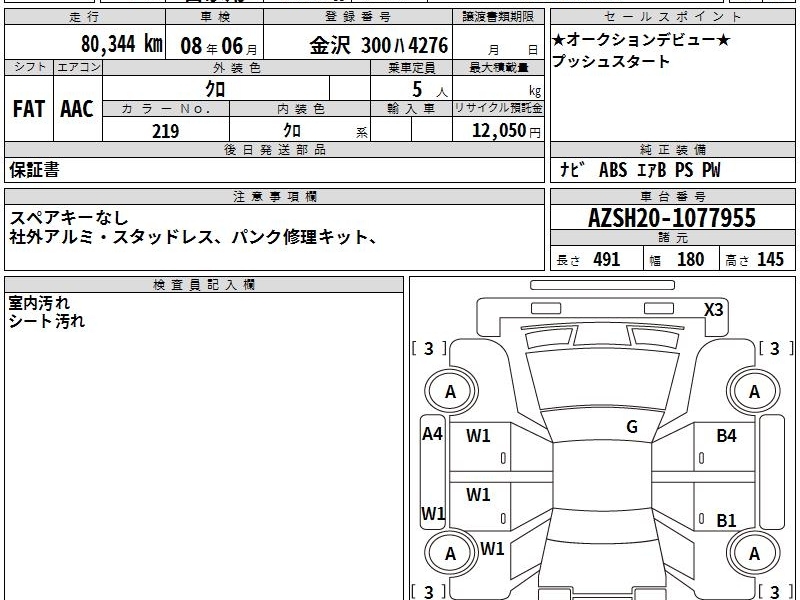The width and height of the screenshot is (800, 600).
Task: Select the クロ value under 内装色
Action: [x=292, y=131]
